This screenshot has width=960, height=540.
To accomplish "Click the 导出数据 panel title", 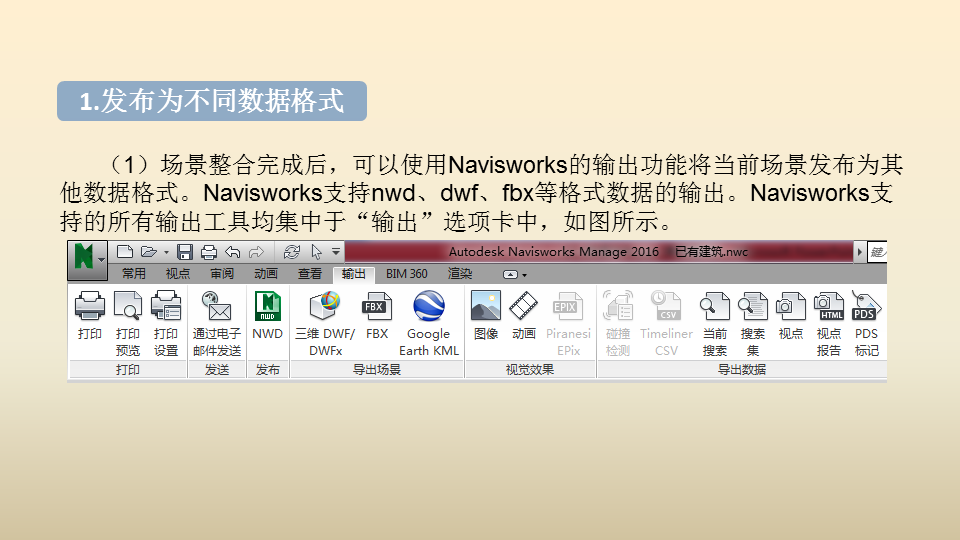I will point(742,370).
